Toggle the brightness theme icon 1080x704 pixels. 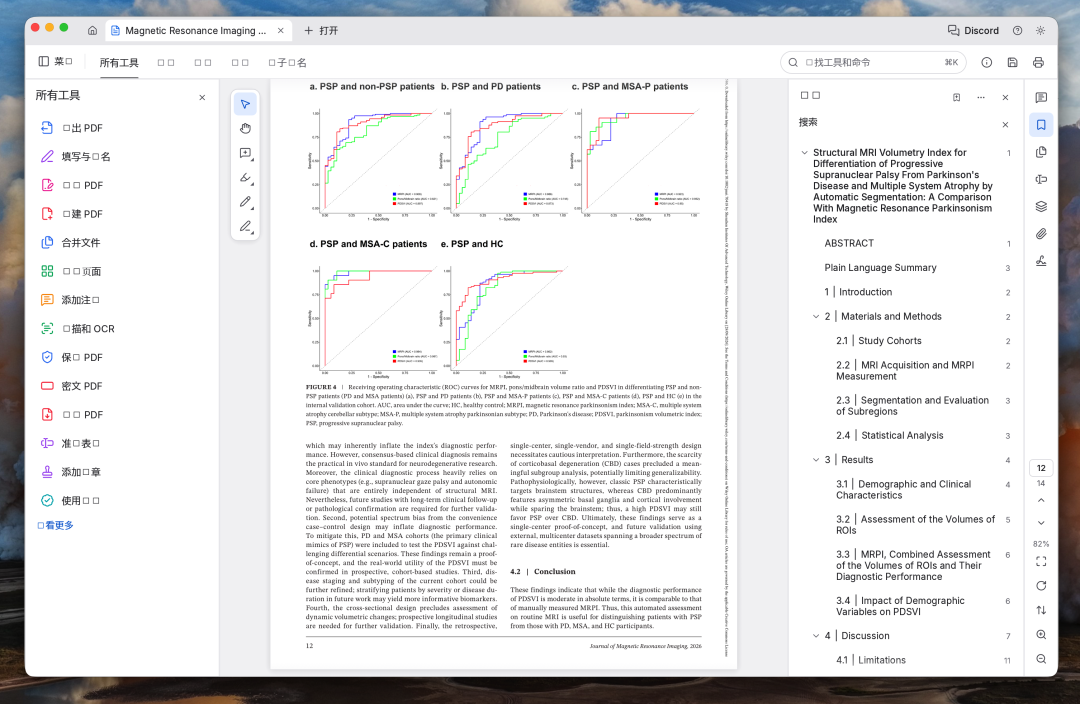coord(1041,30)
